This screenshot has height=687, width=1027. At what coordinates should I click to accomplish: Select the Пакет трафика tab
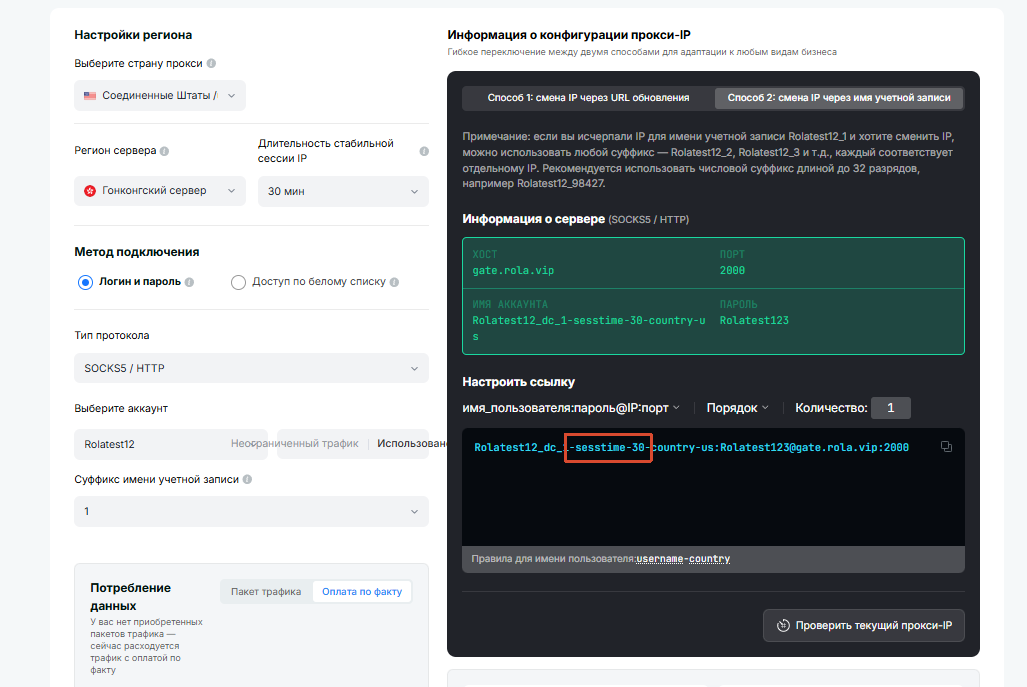pos(266,591)
